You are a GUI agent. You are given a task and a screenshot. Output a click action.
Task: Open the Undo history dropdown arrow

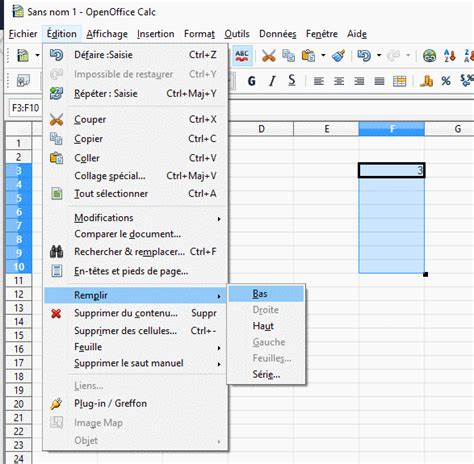coord(379,55)
